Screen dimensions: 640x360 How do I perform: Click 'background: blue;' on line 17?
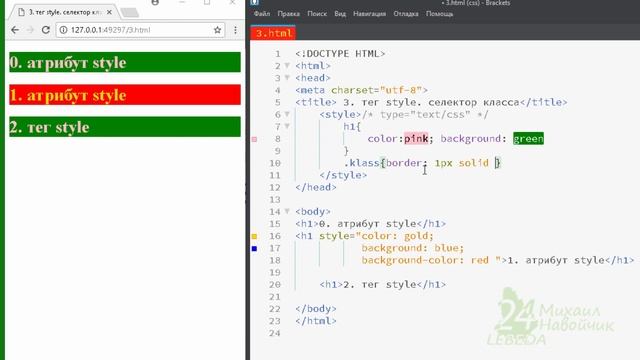(413, 248)
